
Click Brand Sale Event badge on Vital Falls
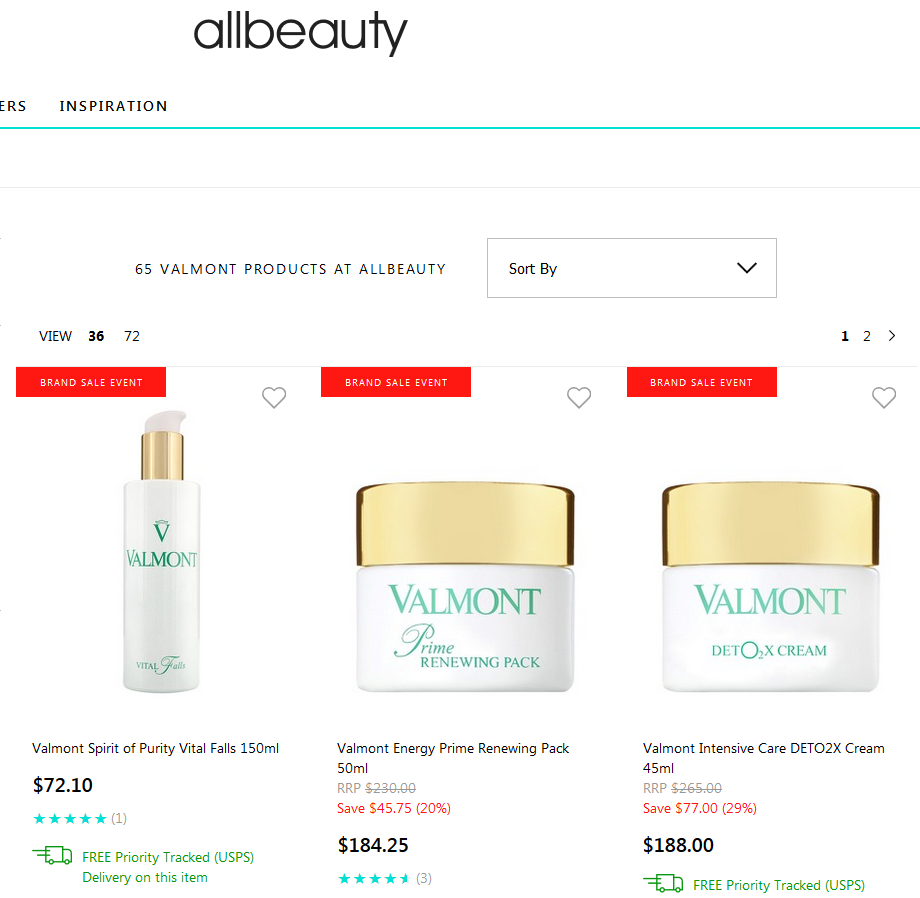[x=91, y=382]
